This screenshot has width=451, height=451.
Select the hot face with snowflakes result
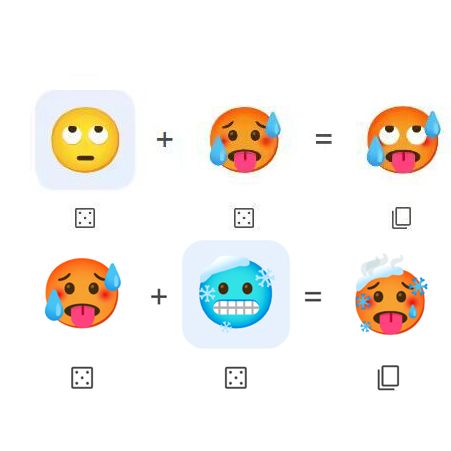391,295
